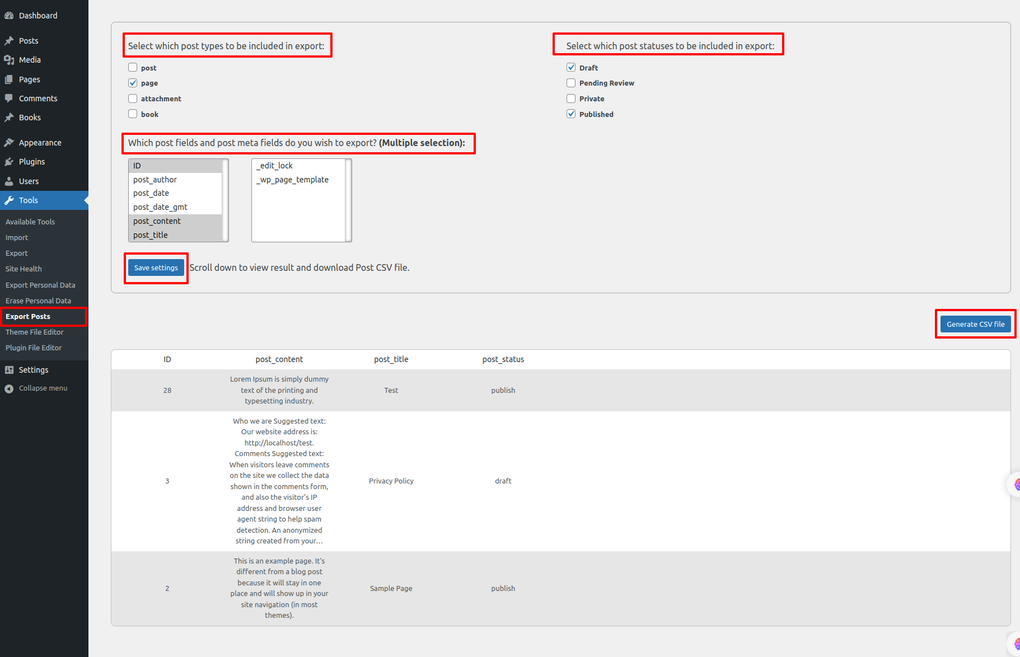Open Available Tools submenu link

click(x=30, y=222)
